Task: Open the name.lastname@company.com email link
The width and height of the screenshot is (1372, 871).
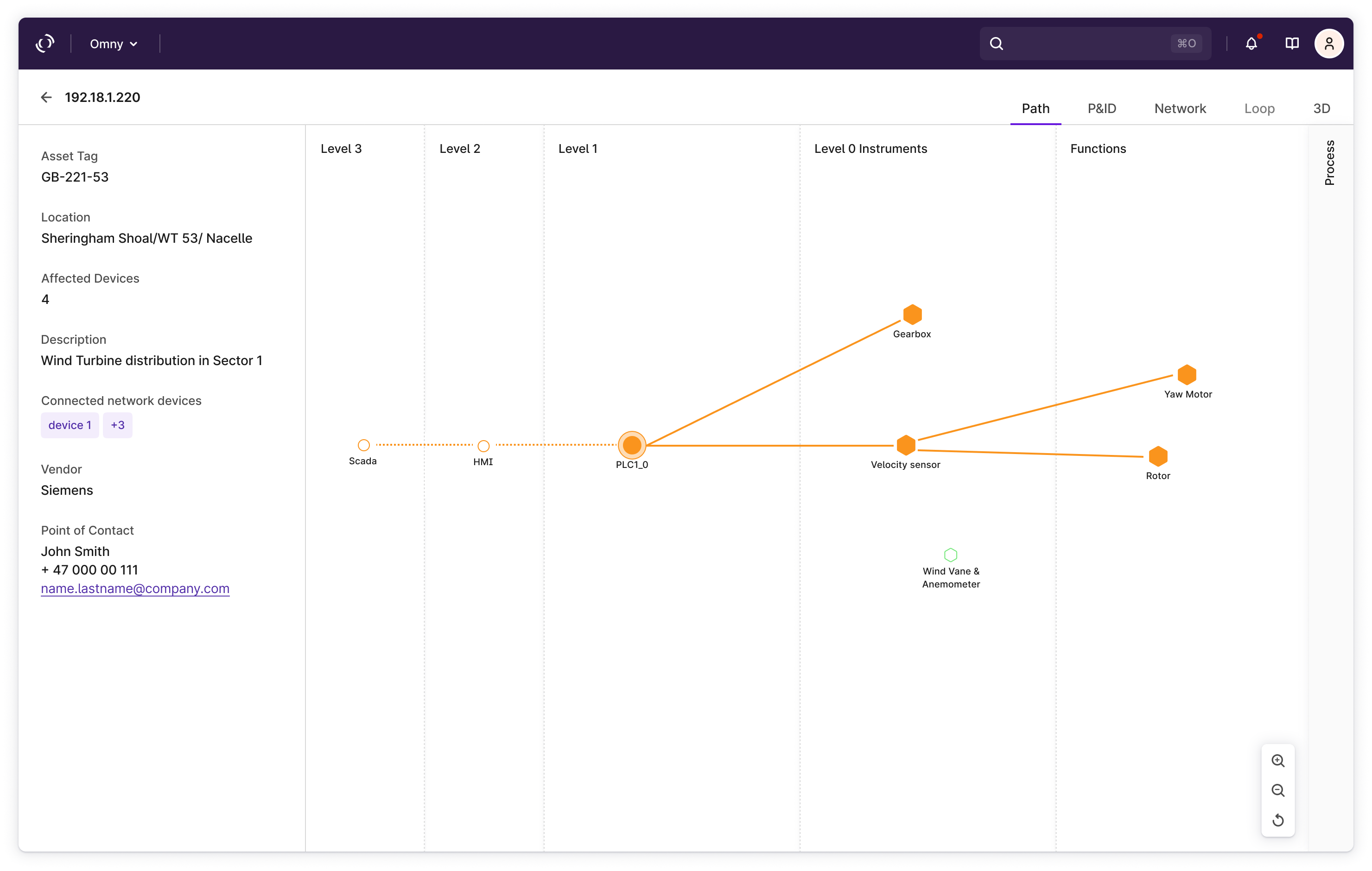Action: [x=135, y=588]
